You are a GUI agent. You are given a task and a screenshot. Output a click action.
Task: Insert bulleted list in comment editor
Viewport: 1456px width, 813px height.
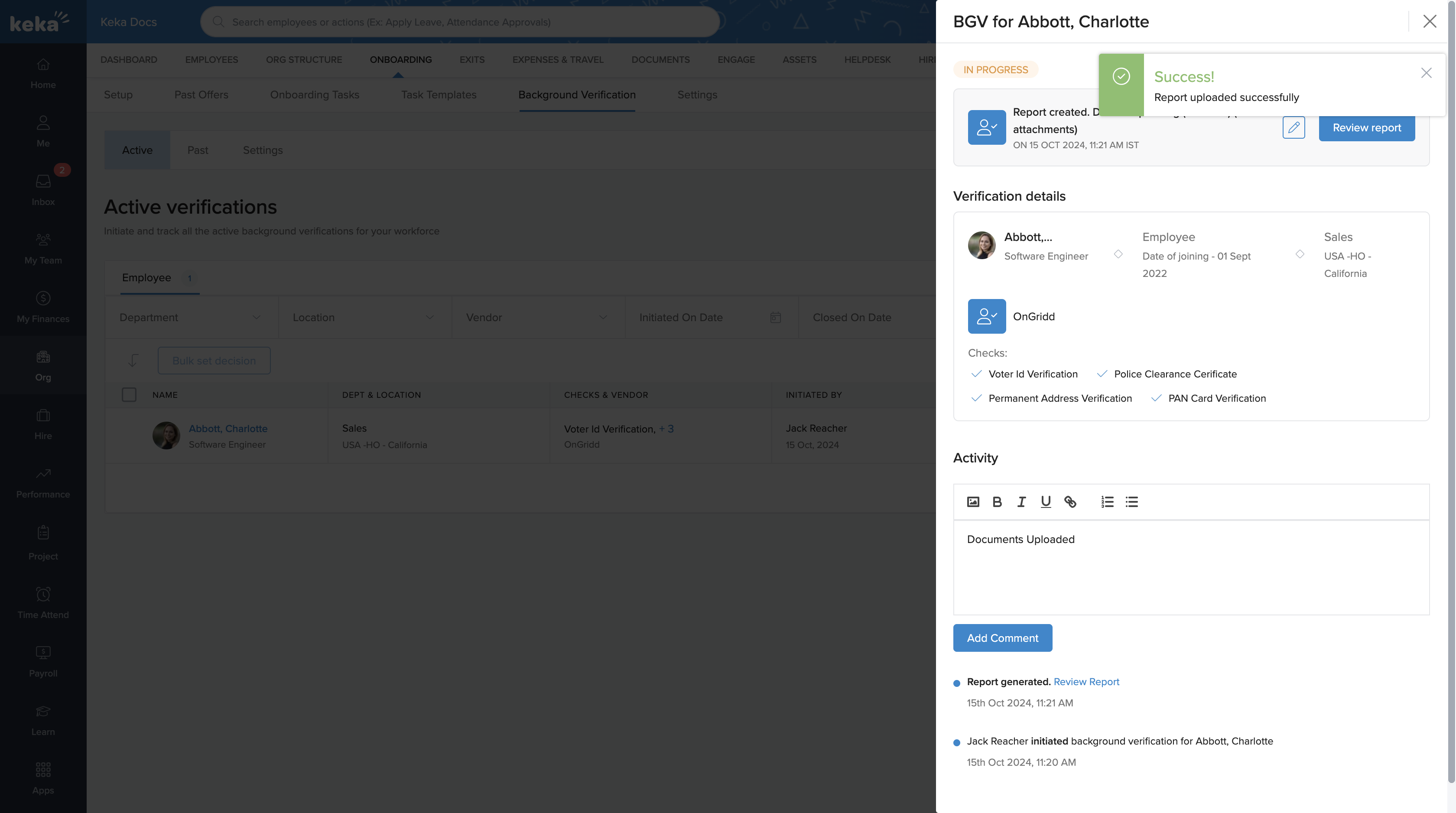pos(1131,501)
